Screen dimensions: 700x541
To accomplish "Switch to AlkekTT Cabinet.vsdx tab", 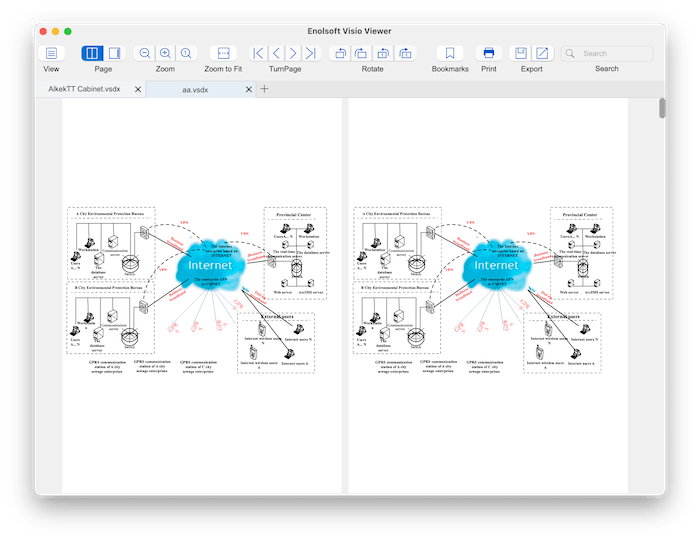I will [x=85, y=89].
